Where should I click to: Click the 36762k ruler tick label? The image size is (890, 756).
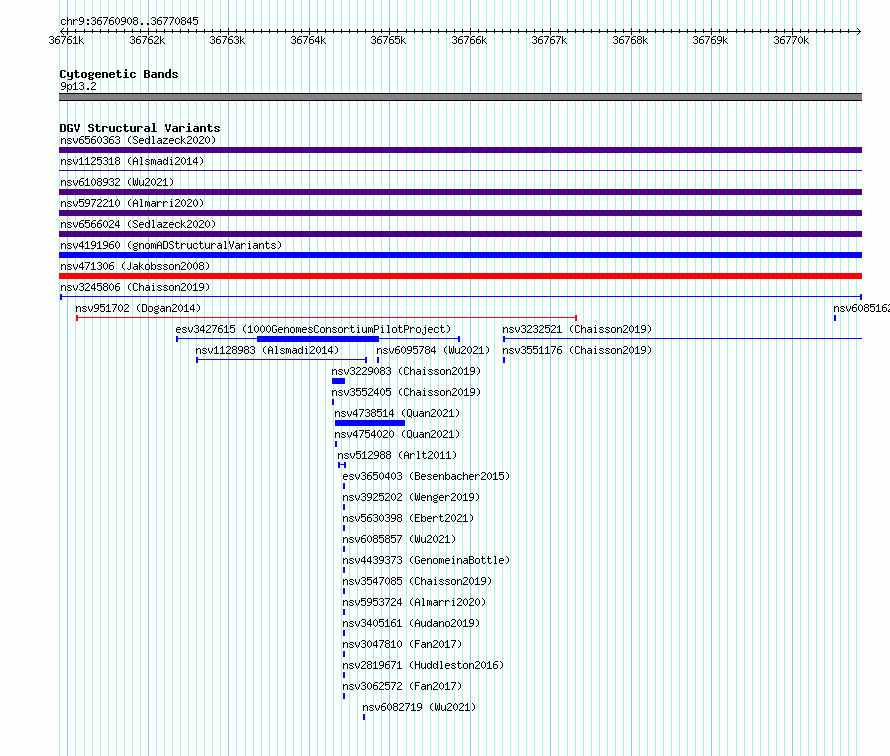point(147,40)
